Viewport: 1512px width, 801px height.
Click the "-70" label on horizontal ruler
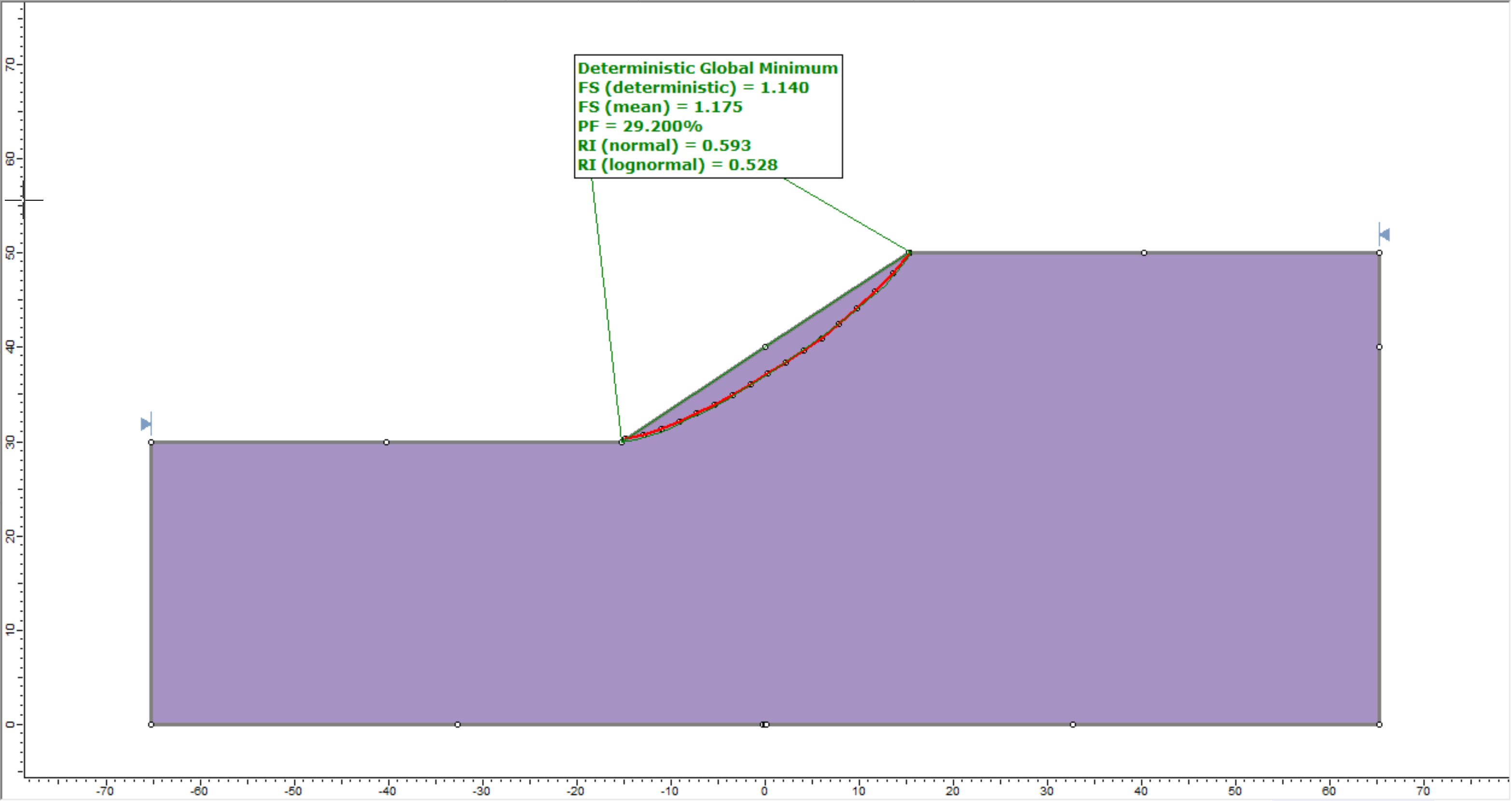105,791
